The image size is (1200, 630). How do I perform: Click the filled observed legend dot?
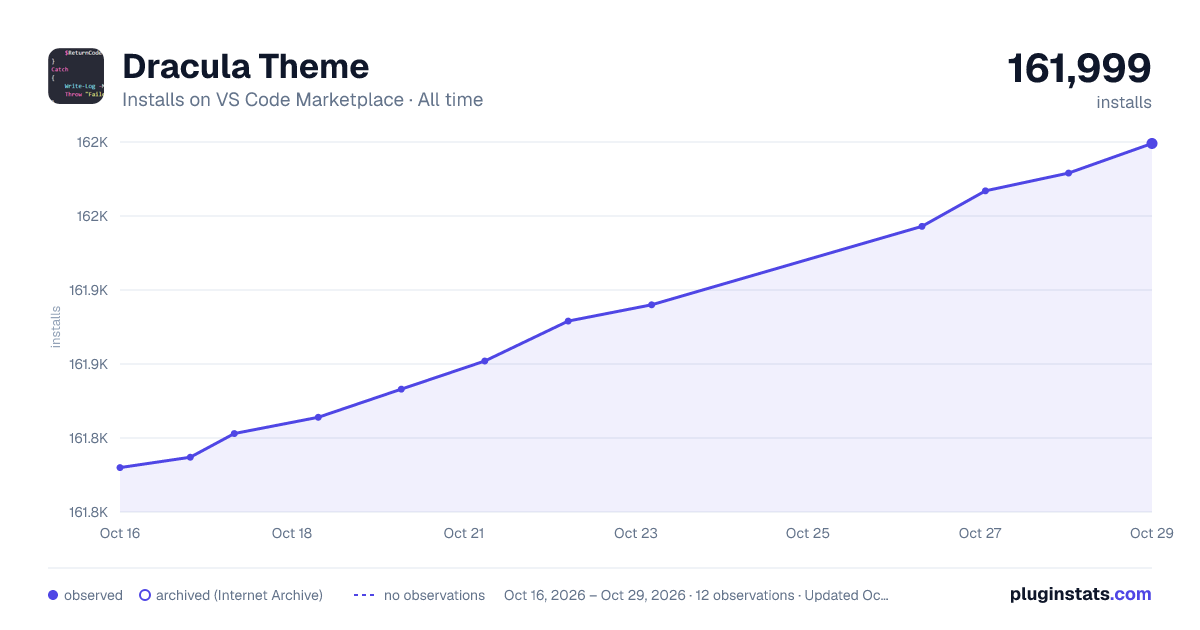click(53, 595)
